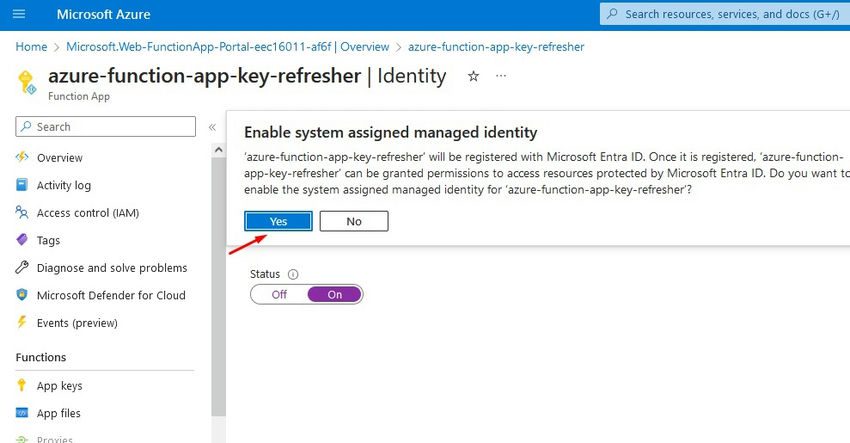Click the Activity log icon
This screenshot has width=850, height=443.
22,185
